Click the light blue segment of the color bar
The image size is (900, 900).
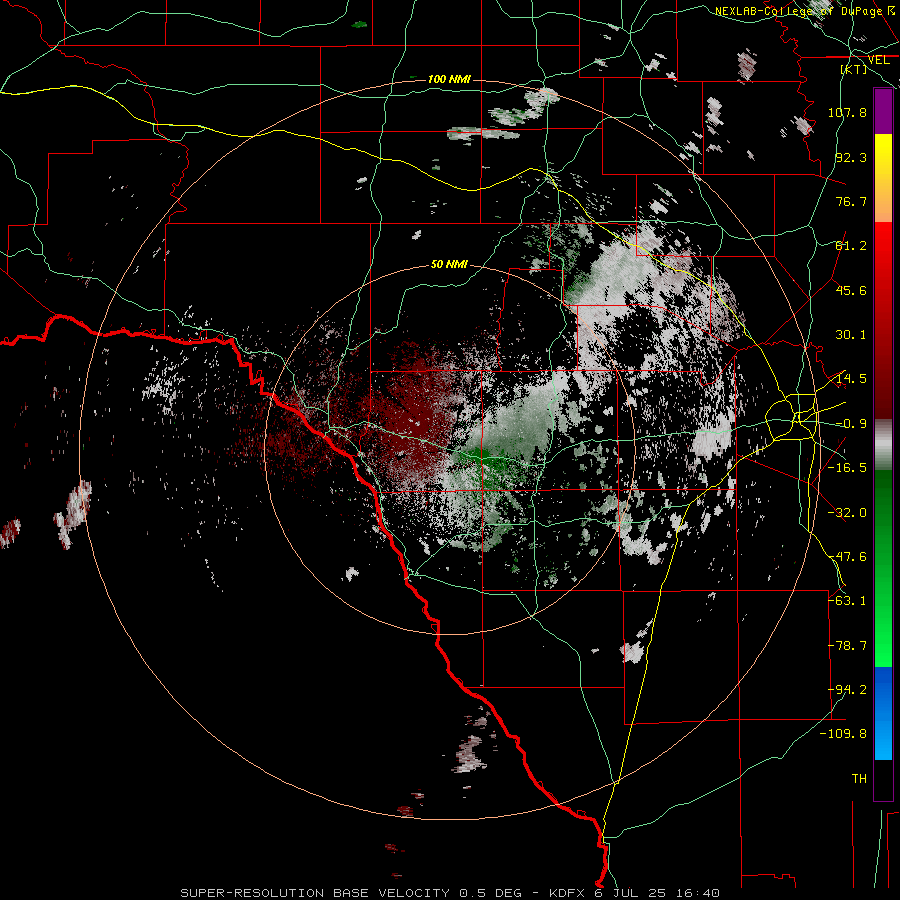point(883,738)
